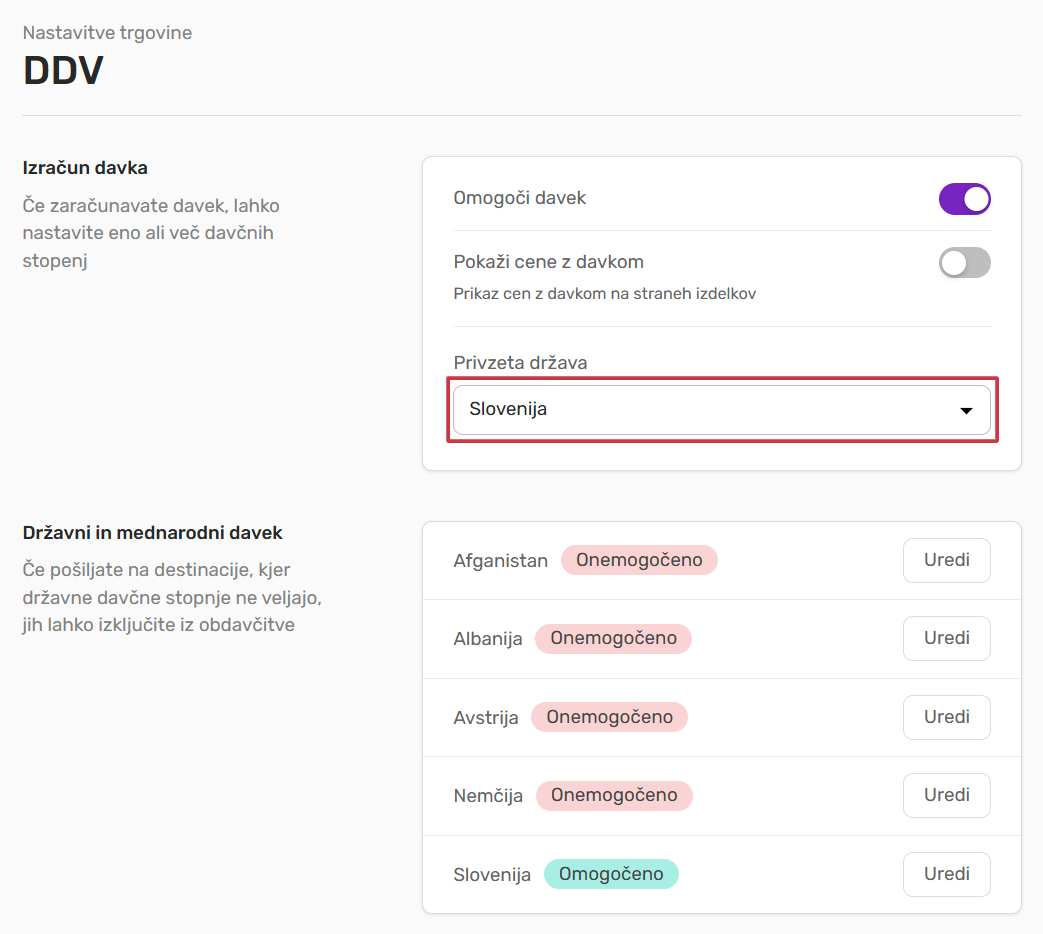Disable the Omogoči davek toggle
Image resolution: width=1043 pixels, height=934 pixels.
click(x=964, y=199)
